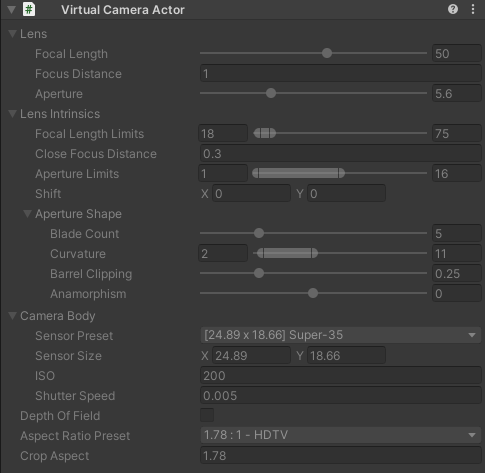Collapse the Lens Intrinsics section

pos(13,114)
